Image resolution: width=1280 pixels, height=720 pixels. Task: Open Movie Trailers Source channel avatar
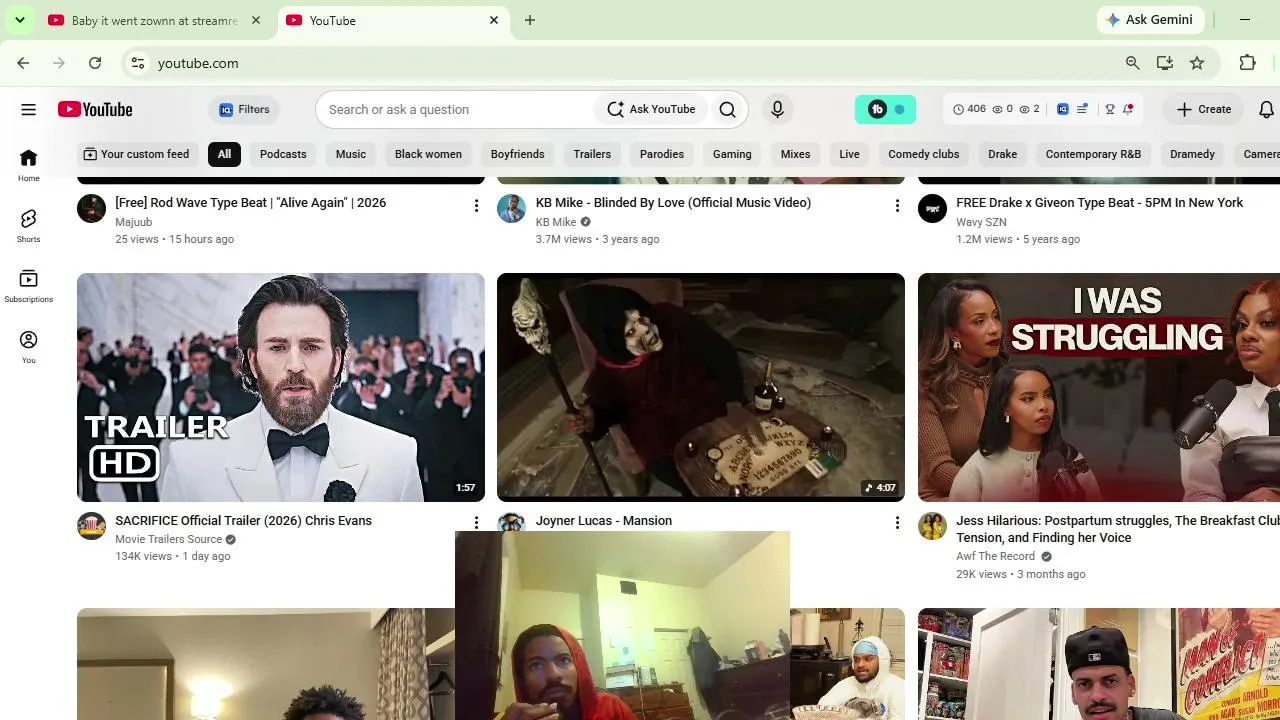pyautogui.click(x=91, y=526)
